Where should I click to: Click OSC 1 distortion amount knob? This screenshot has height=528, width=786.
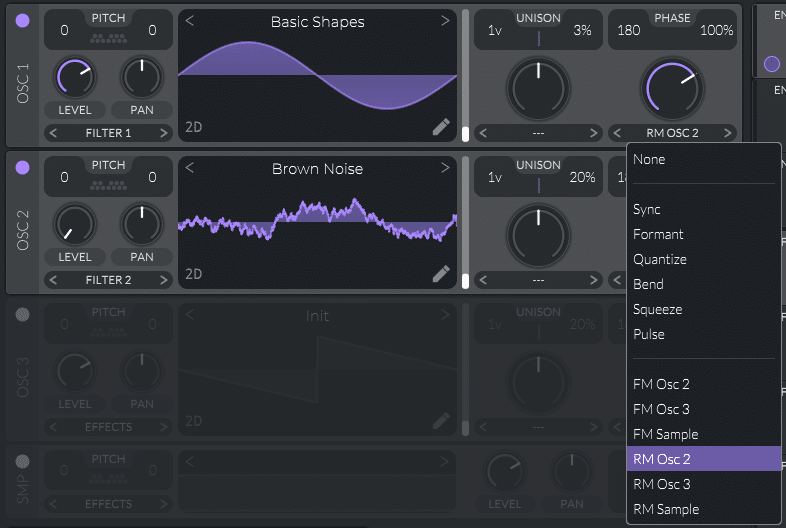tap(672, 89)
